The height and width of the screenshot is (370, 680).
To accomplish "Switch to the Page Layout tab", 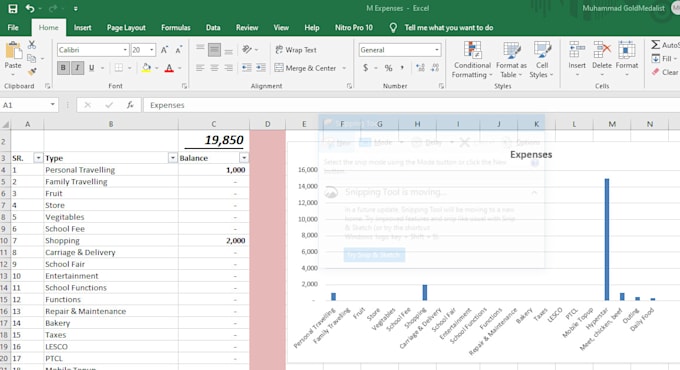I will click(x=126, y=28).
